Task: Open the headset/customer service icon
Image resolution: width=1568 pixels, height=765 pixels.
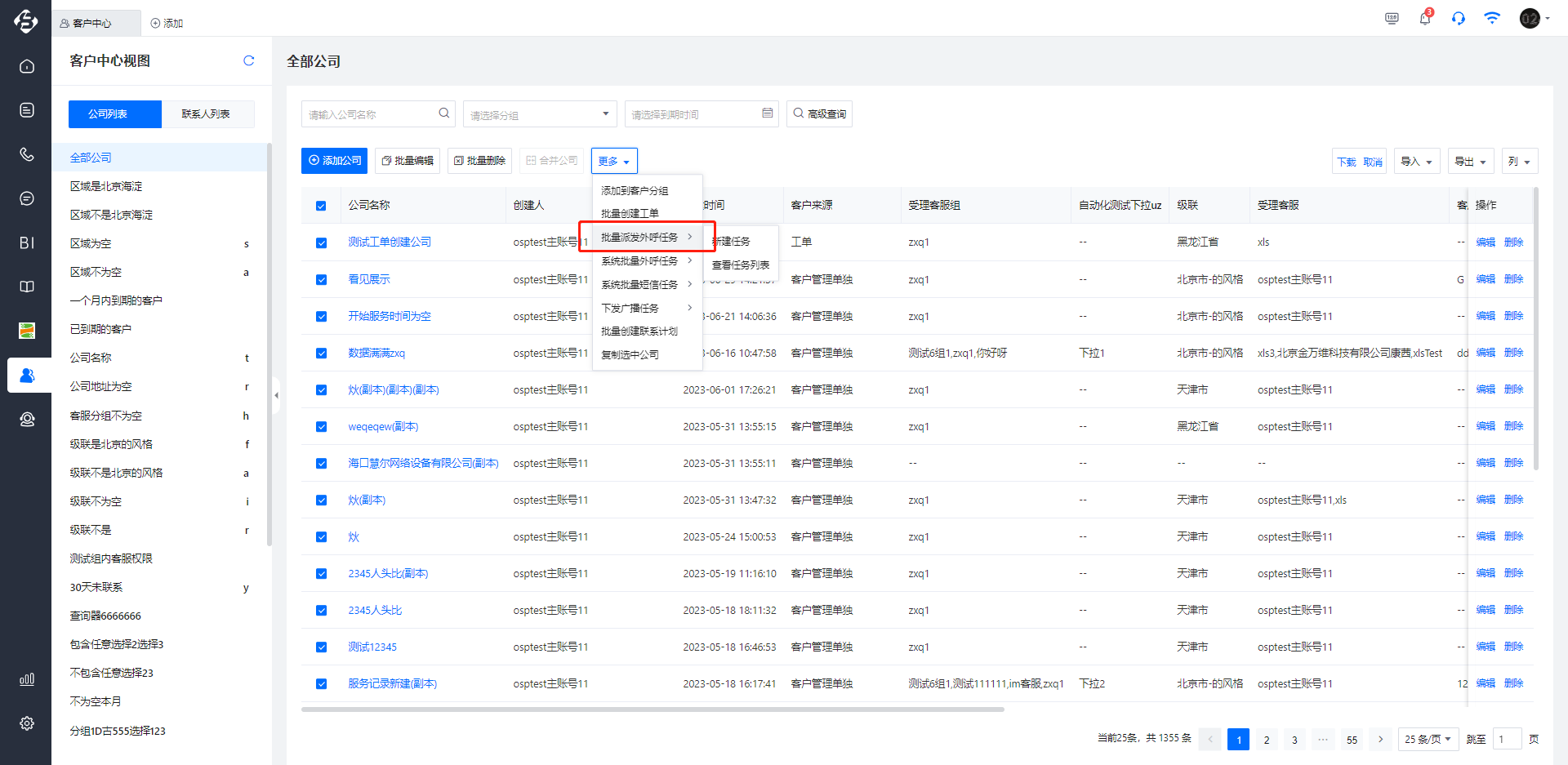Action: [1458, 18]
